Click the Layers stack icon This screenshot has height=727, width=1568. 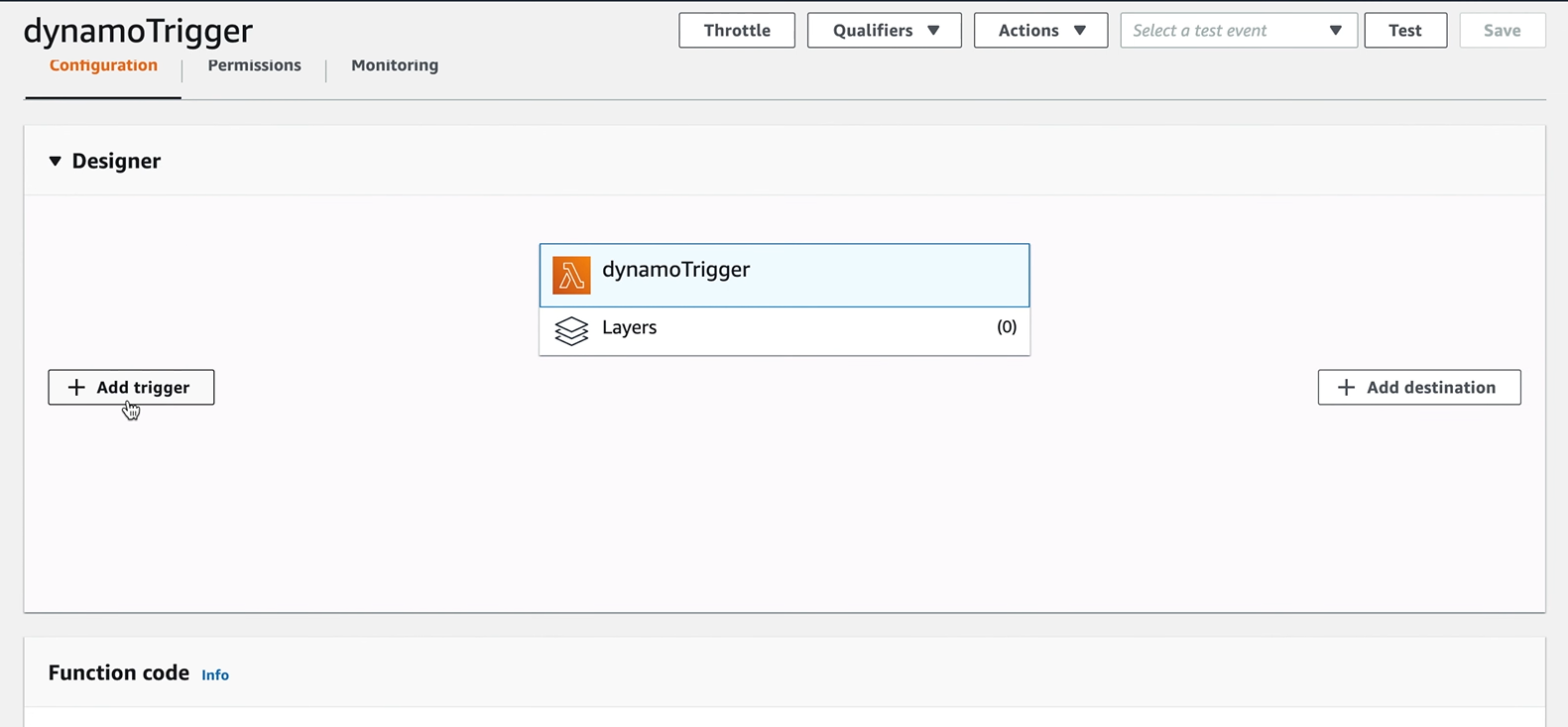(571, 330)
